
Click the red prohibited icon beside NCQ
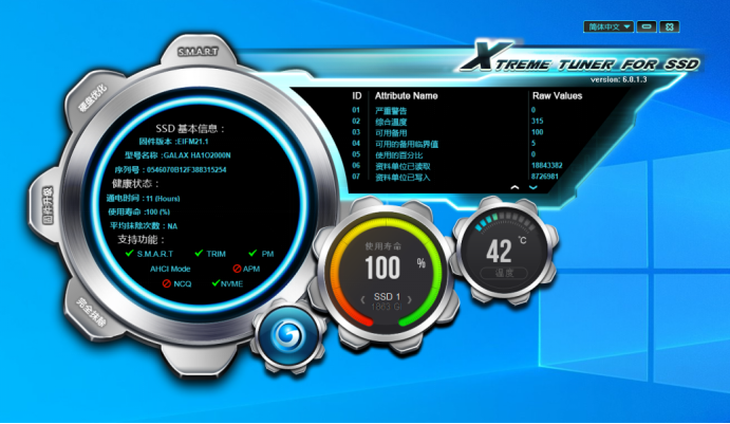(x=167, y=283)
